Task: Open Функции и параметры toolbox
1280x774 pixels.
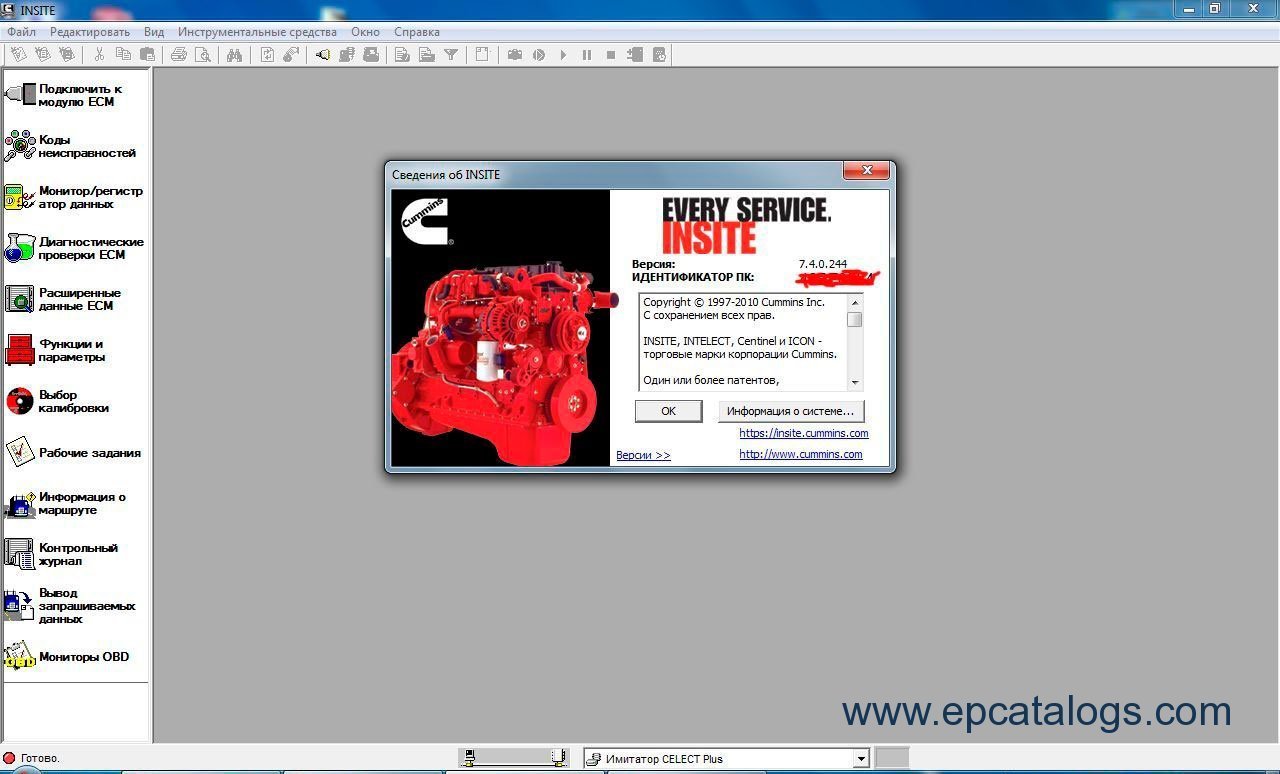Action: click(20, 350)
